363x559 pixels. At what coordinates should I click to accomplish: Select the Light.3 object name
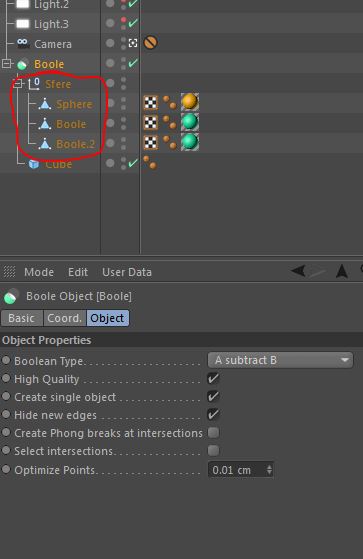click(51, 24)
